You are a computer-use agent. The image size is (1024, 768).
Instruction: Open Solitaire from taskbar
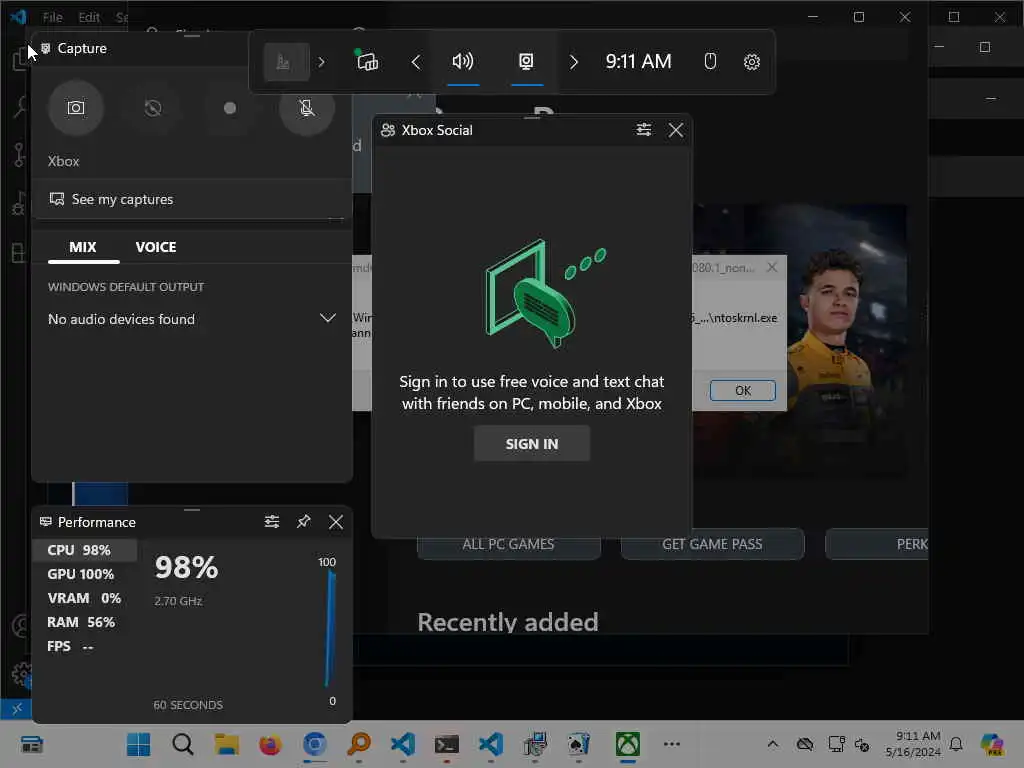579,744
